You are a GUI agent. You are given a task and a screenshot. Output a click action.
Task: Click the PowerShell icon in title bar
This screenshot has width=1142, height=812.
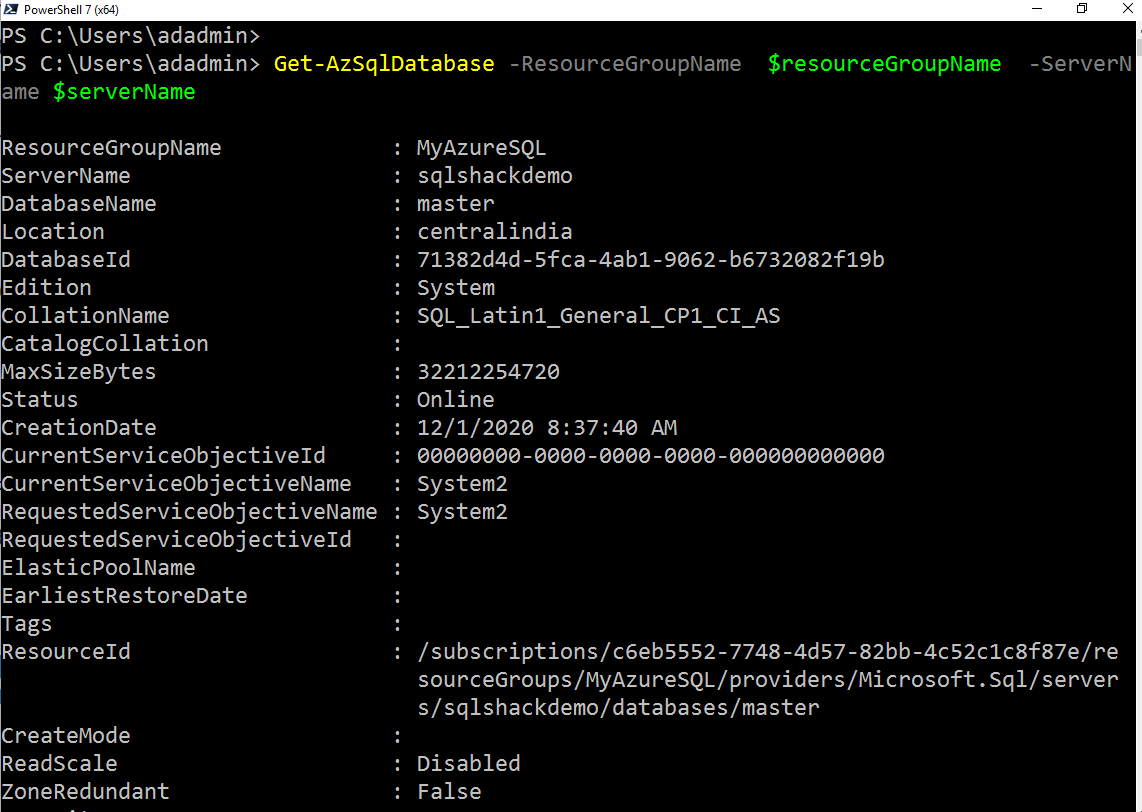[10, 9]
